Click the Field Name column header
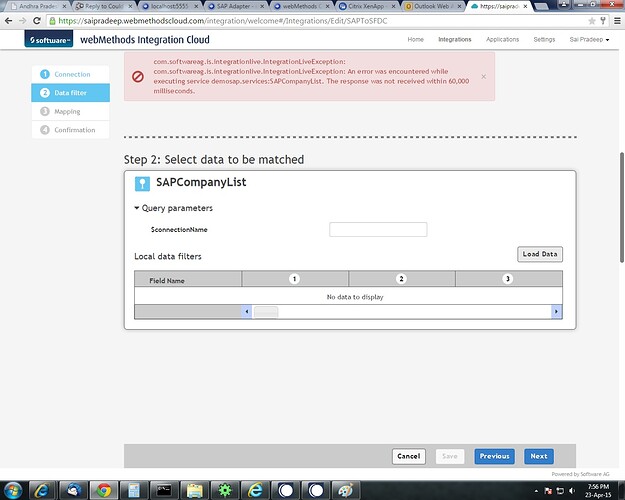Image resolution: width=625 pixels, height=500 pixels. [188, 280]
